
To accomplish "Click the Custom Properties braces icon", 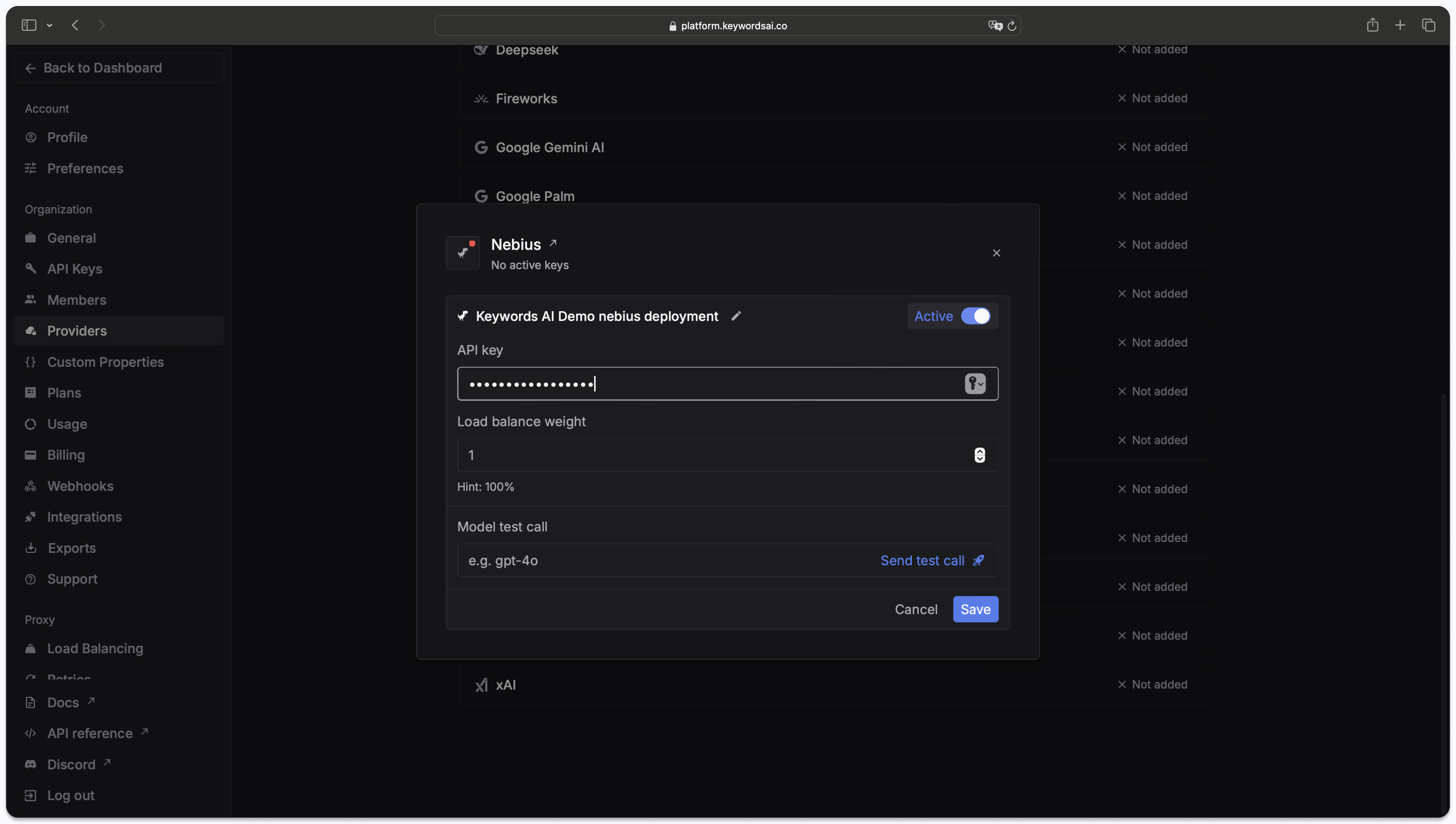I will coord(30,362).
